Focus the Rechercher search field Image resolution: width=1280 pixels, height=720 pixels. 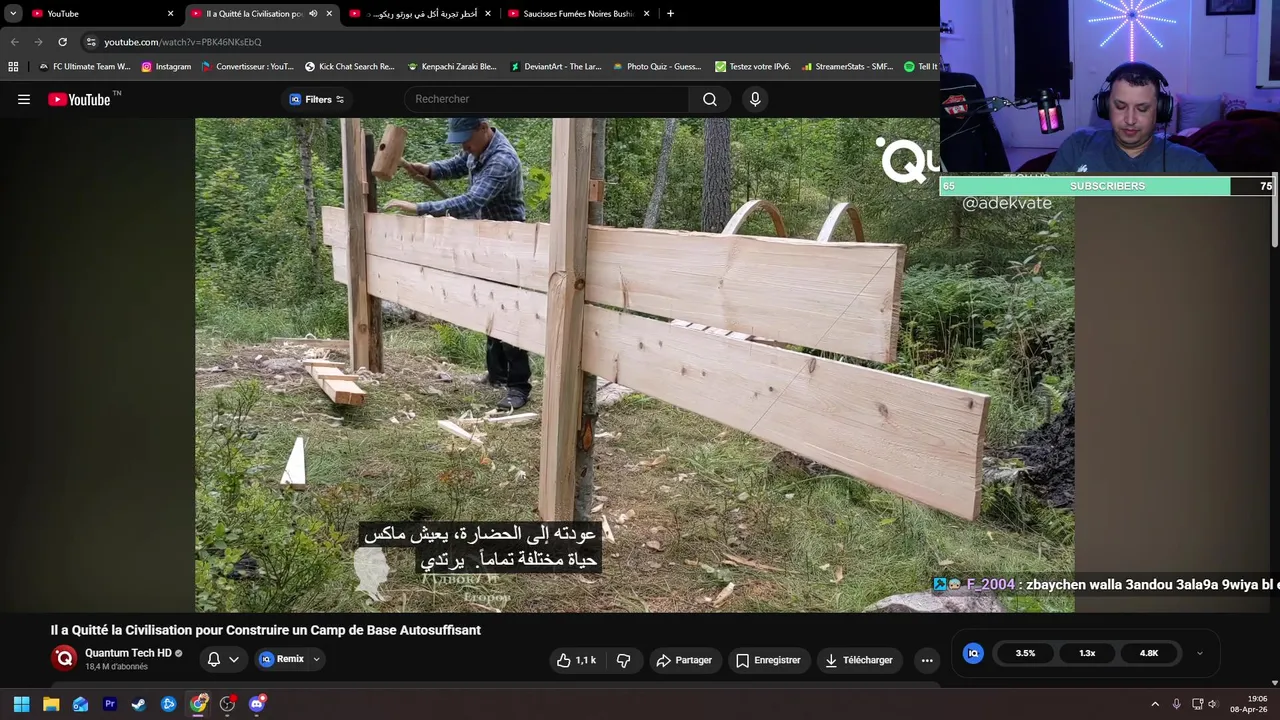point(546,99)
